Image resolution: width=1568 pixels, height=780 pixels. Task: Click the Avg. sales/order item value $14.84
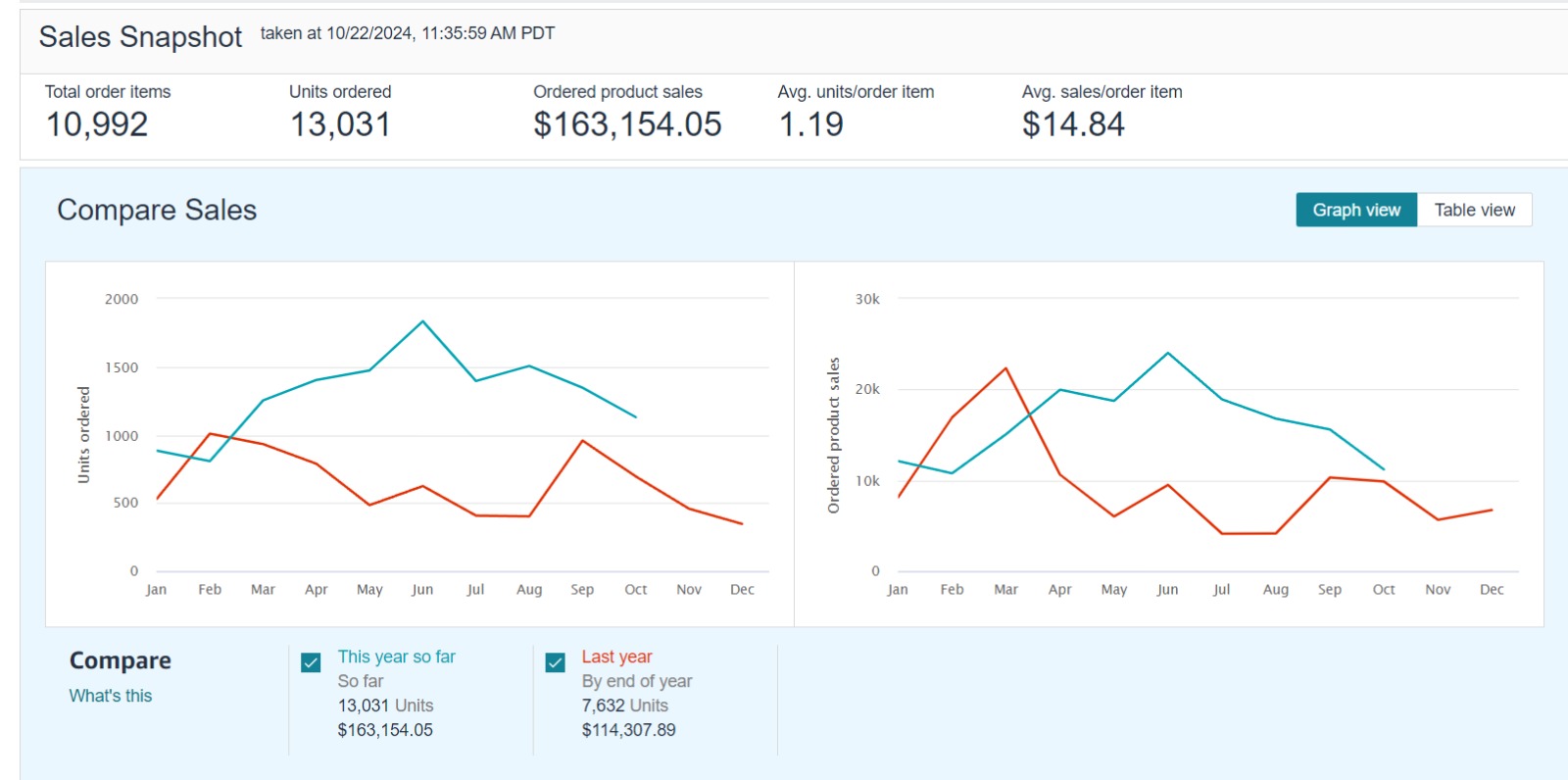click(x=1073, y=124)
